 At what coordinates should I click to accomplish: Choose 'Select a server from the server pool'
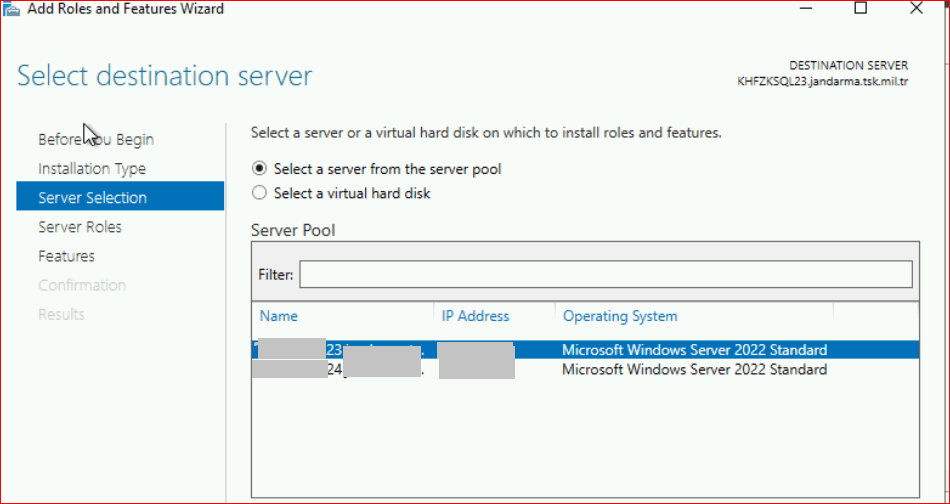260,169
